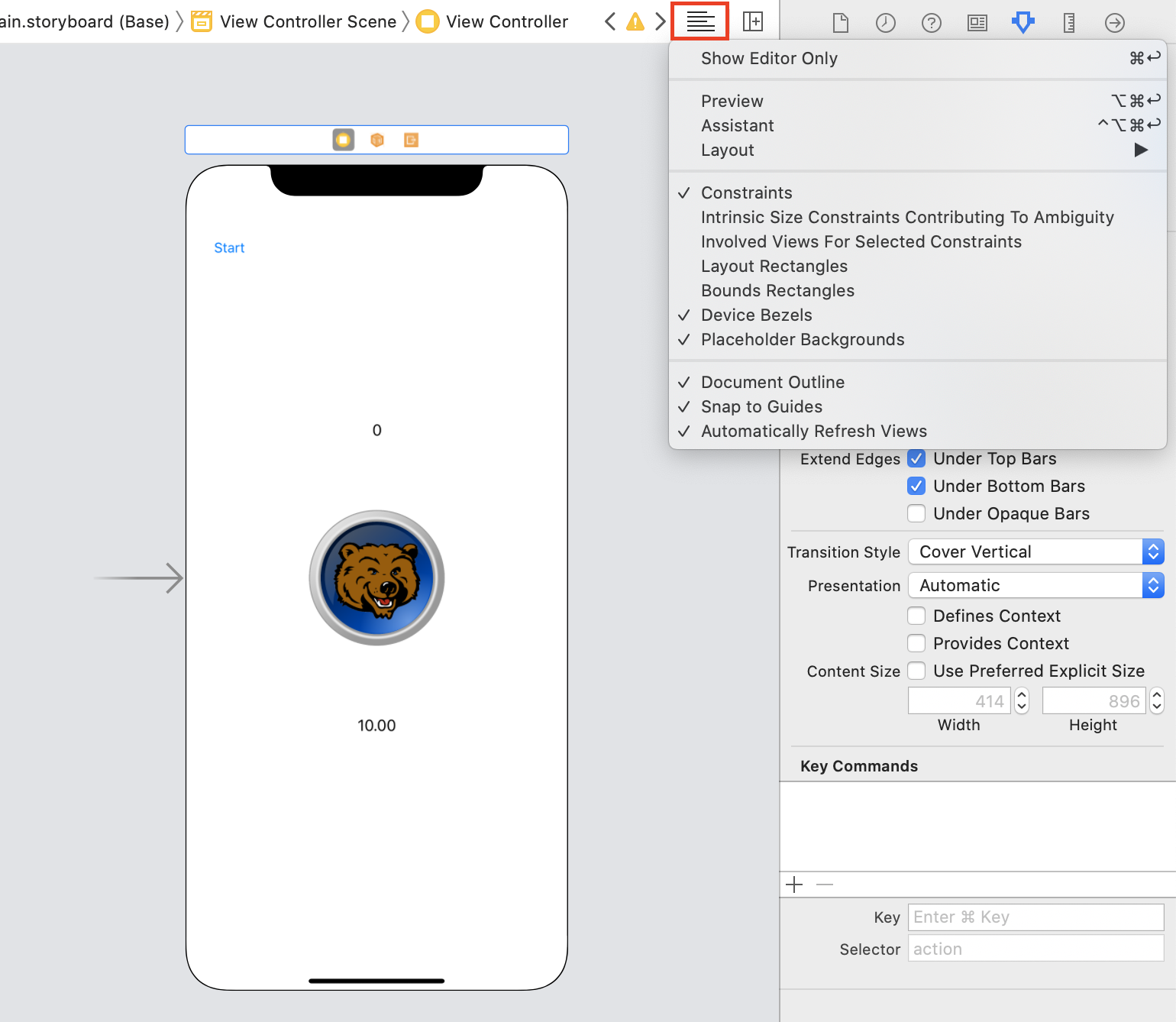Click the Key input field
Image resolution: width=1176 pixels, height=1022 pixels.
[x=1035, y=917]
